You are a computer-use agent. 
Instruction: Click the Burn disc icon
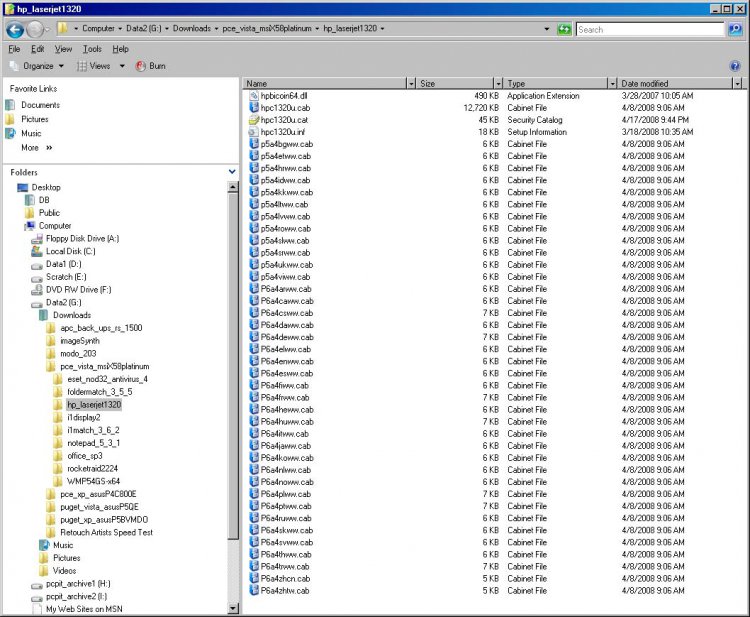(x=141, y=66)
